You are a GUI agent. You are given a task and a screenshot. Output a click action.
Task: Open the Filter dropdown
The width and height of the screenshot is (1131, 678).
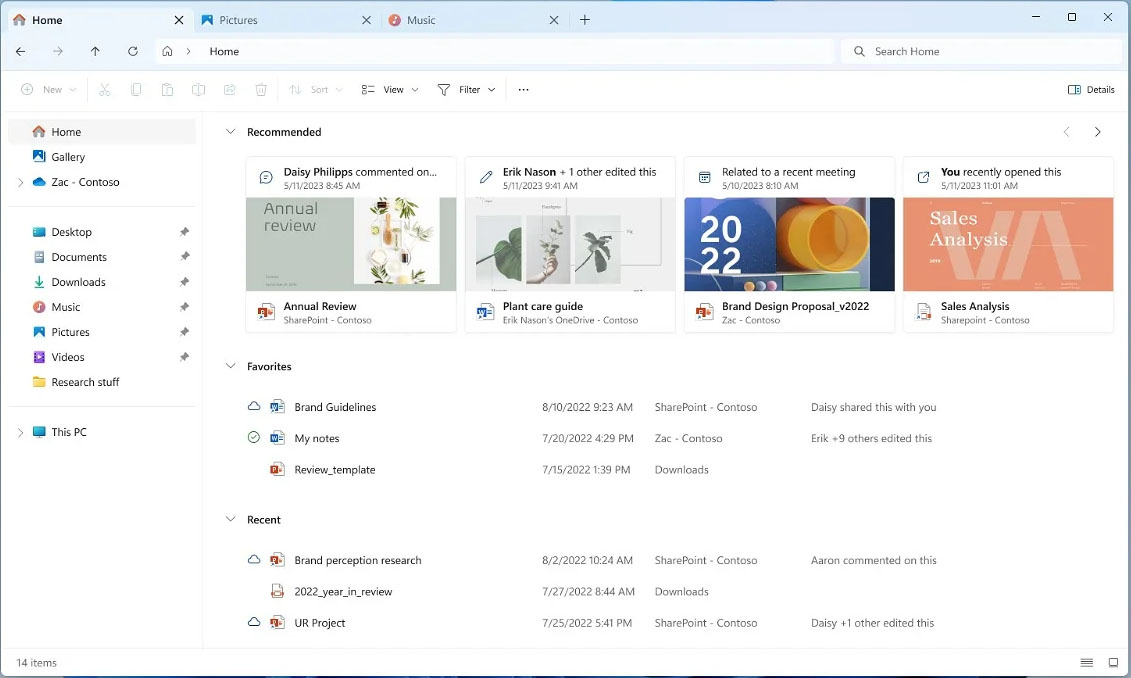(x=467, y=89)
